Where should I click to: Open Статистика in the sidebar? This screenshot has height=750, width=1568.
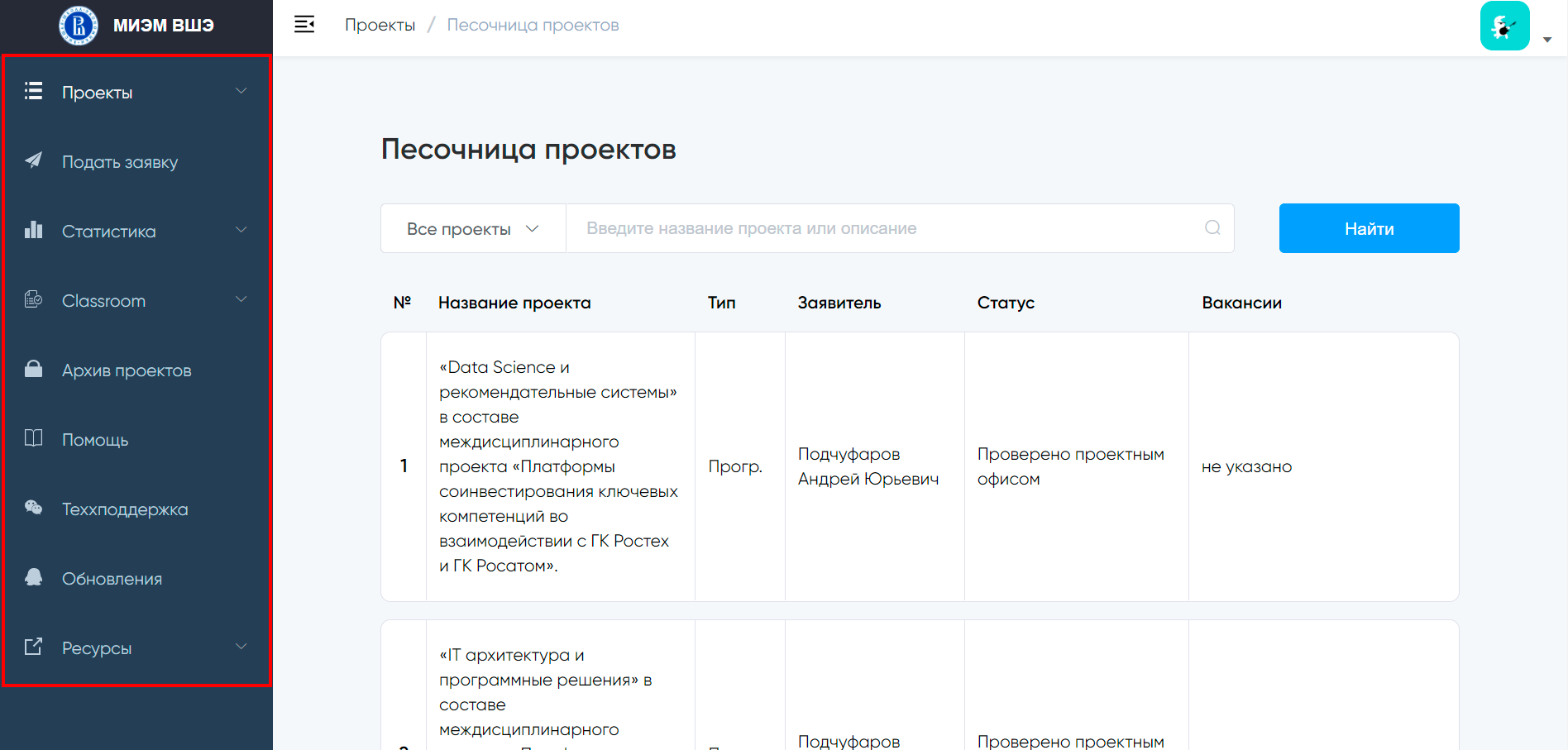(136, 231)
